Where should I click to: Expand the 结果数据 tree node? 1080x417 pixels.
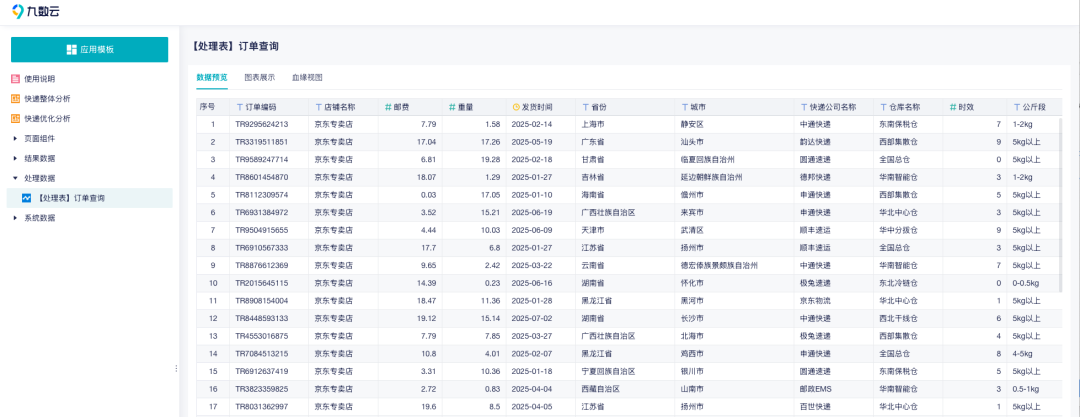pos(15,159)
